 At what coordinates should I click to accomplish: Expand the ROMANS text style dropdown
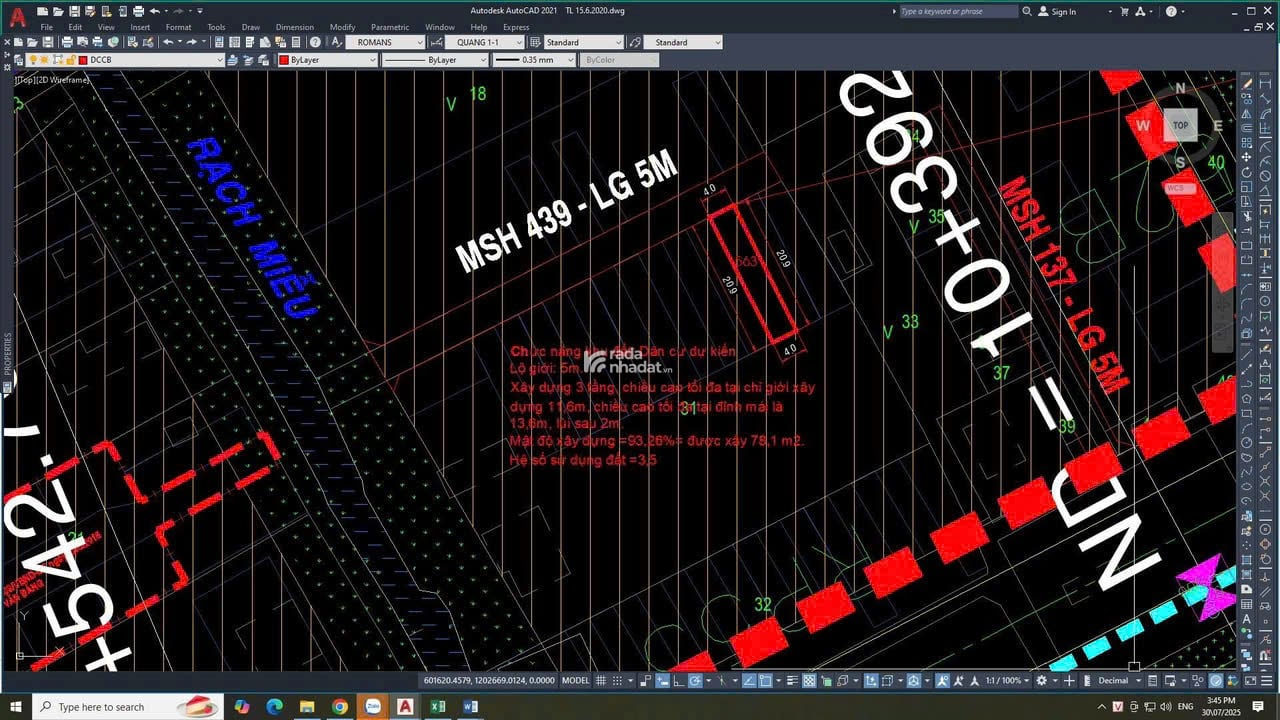coord(419,43)
